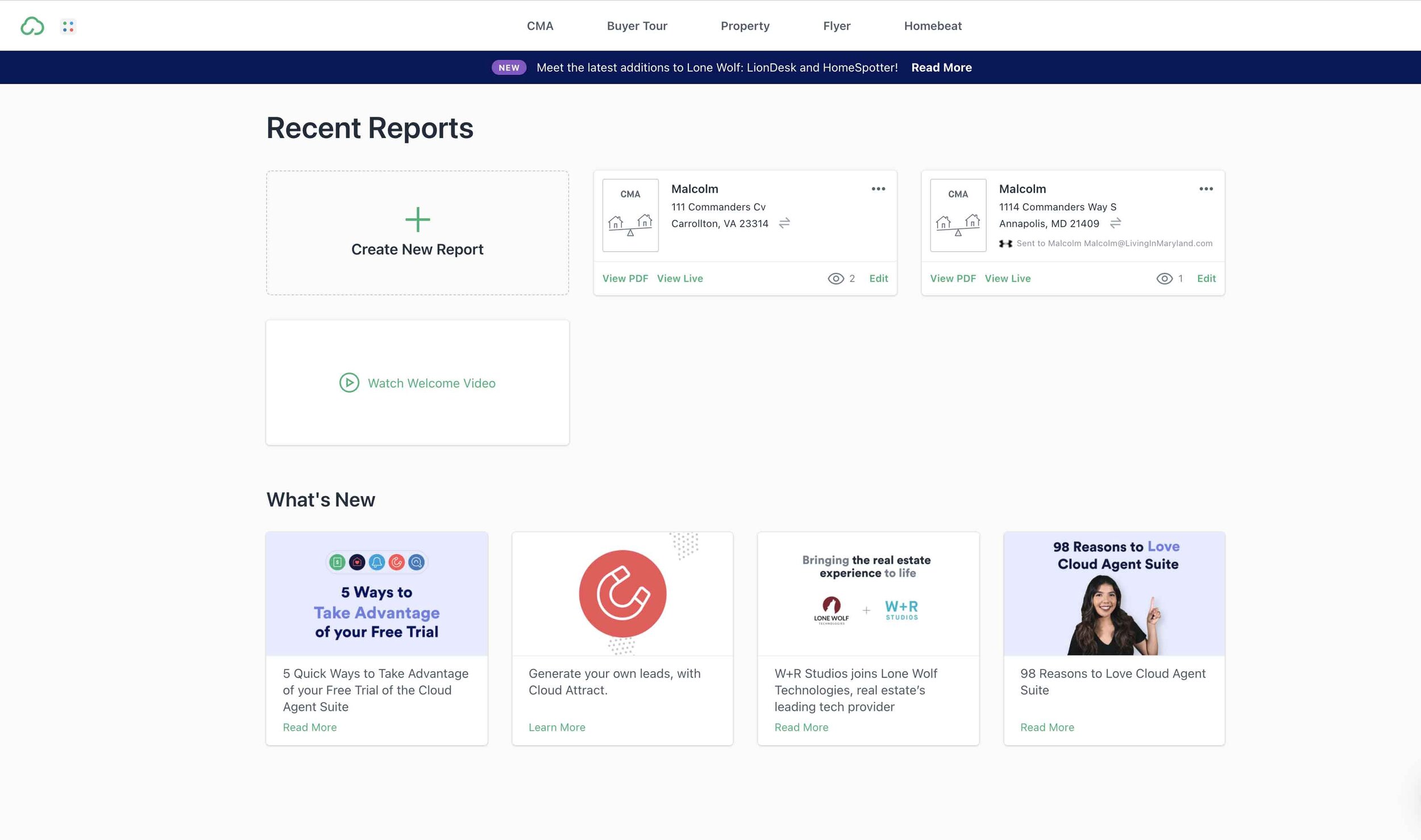The width and height of the screenshot is (1421, 840).
Task: Click the address 111 Commanders Cv
Action: point(718,207)
